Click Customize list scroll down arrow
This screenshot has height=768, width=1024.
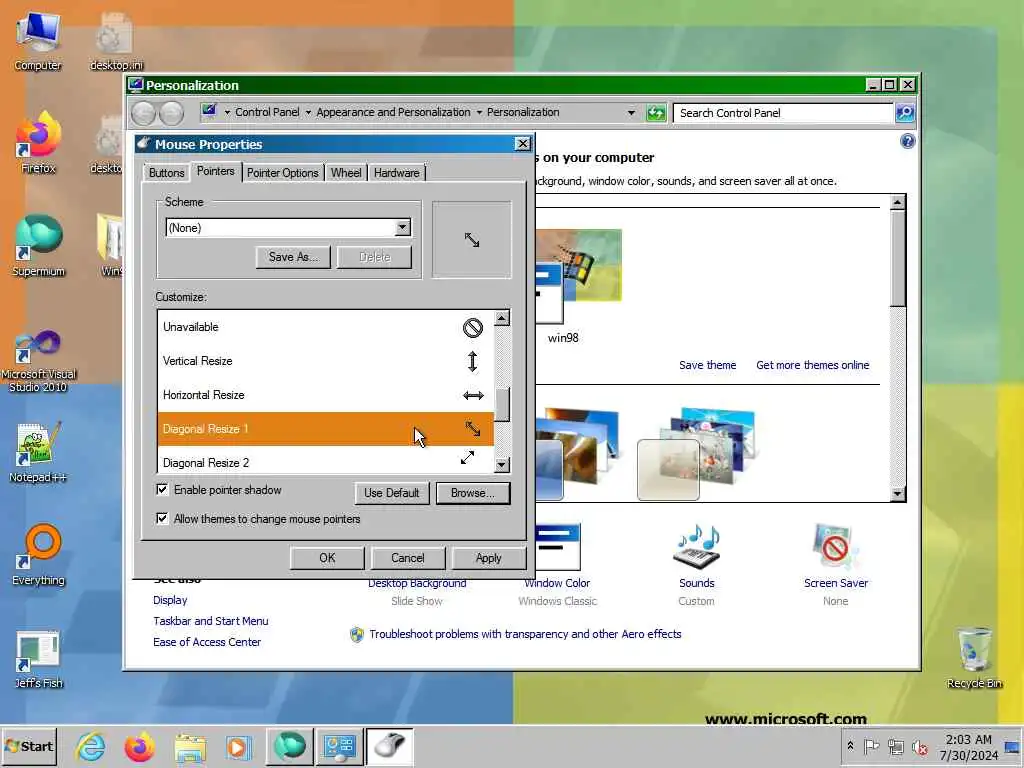pos(502,465)
